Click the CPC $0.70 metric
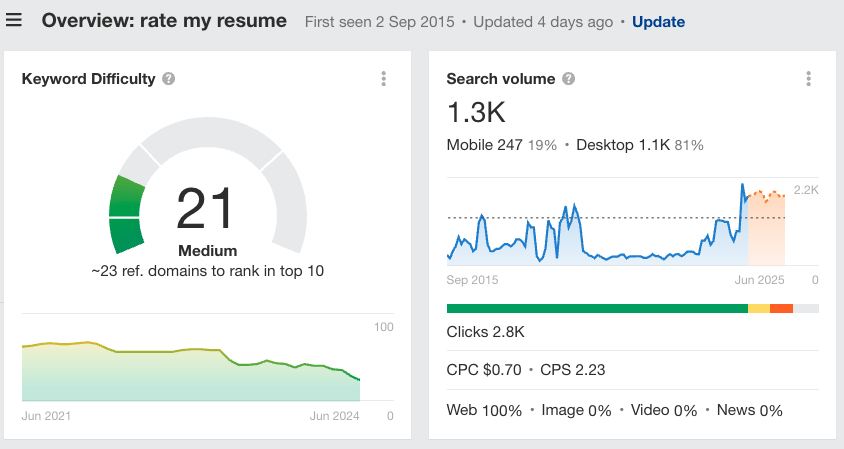The width and height of the screenshot is (844, 449). pyautogui.click(x=484, y=370)
